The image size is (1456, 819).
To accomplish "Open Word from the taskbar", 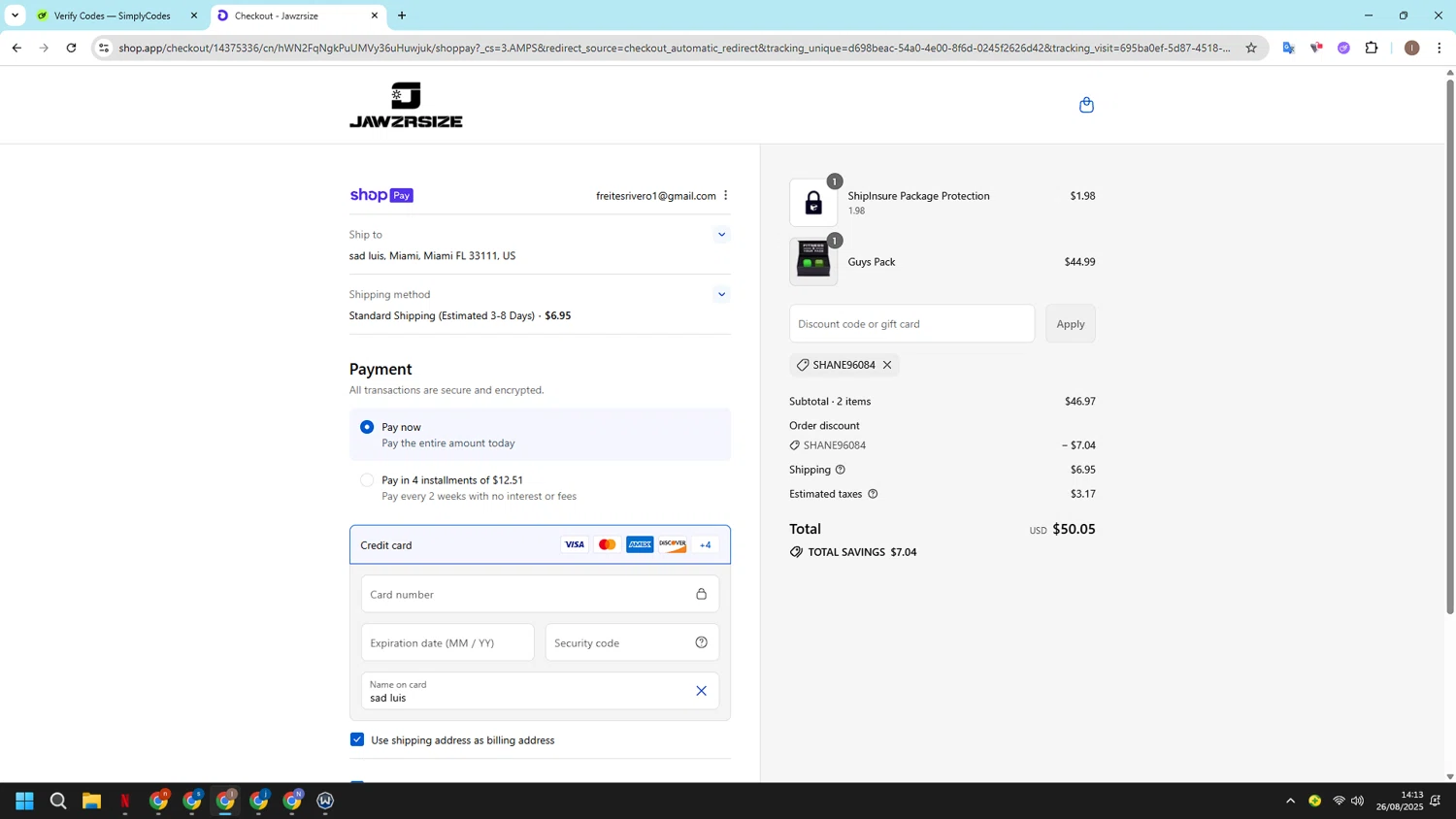I will (325, 801).
